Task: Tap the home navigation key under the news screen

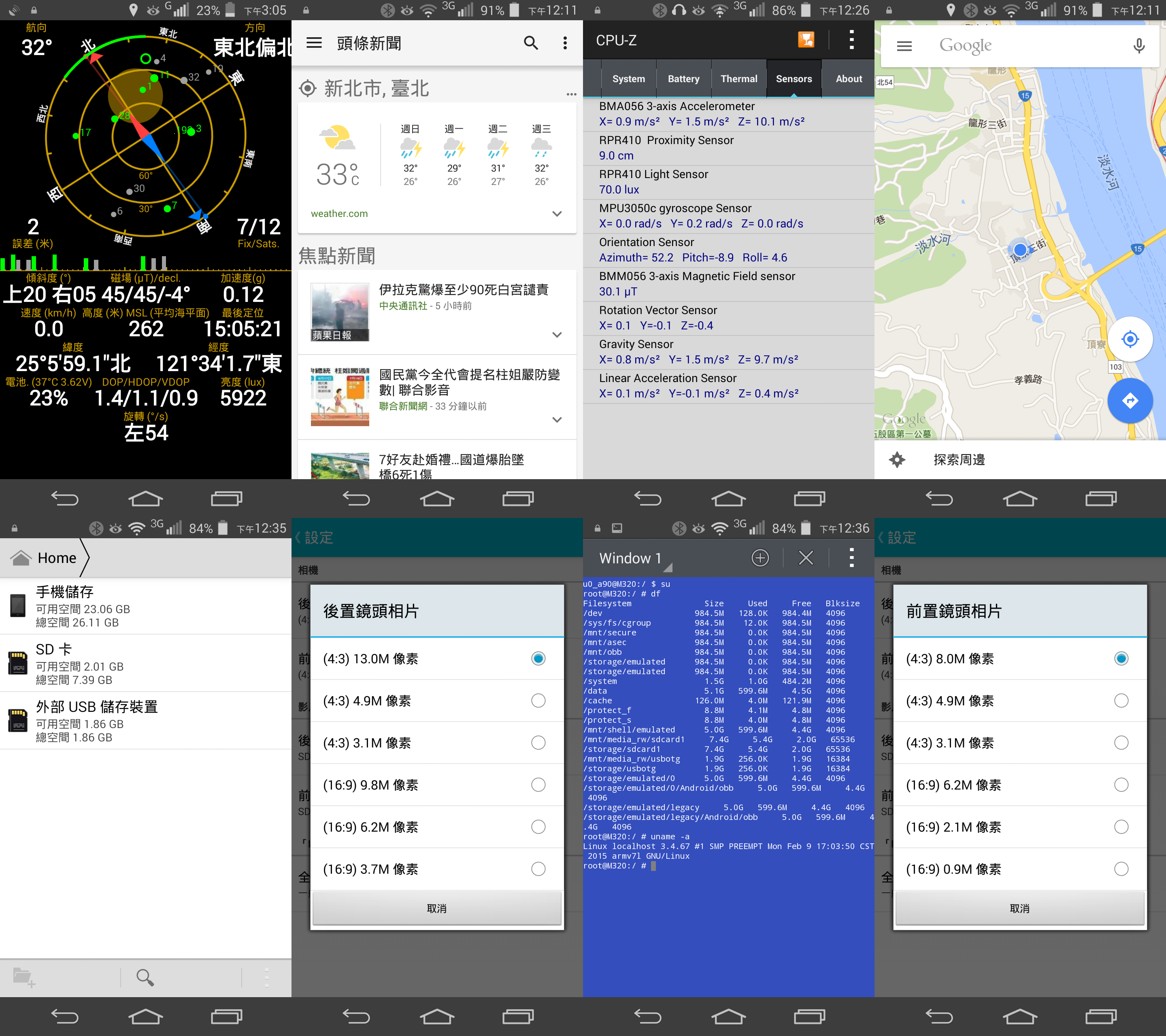Action: pos(437,499)
